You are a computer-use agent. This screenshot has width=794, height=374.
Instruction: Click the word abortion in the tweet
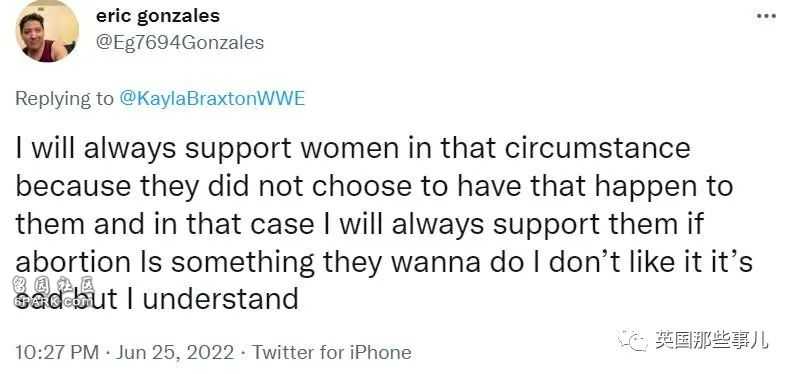tap(73, 262)
